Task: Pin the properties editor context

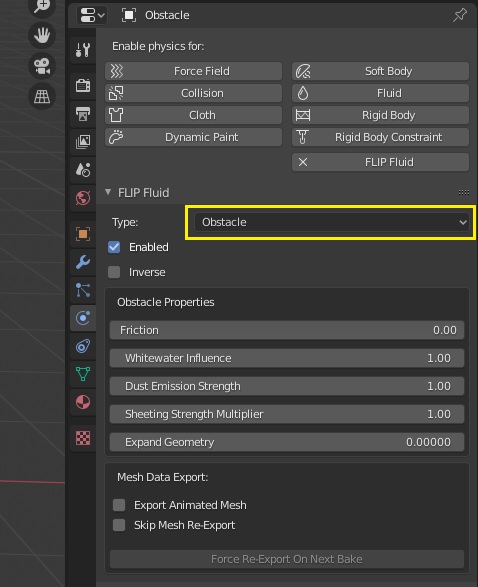Action: (460, 15)
